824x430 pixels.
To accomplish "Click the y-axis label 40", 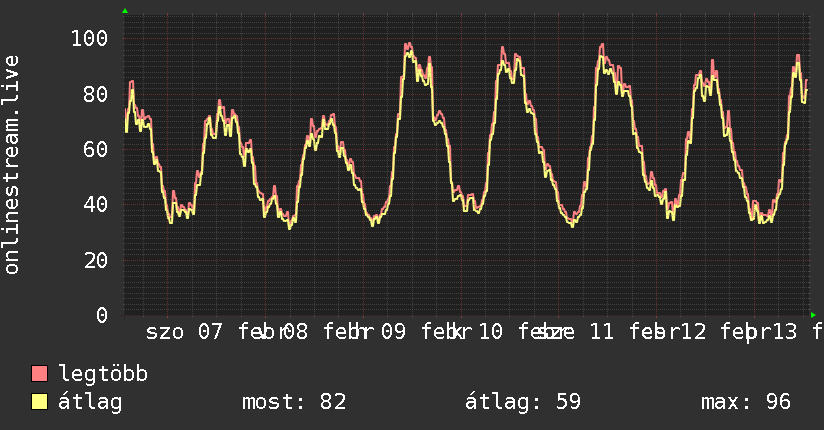I will (x=96, y=204).
